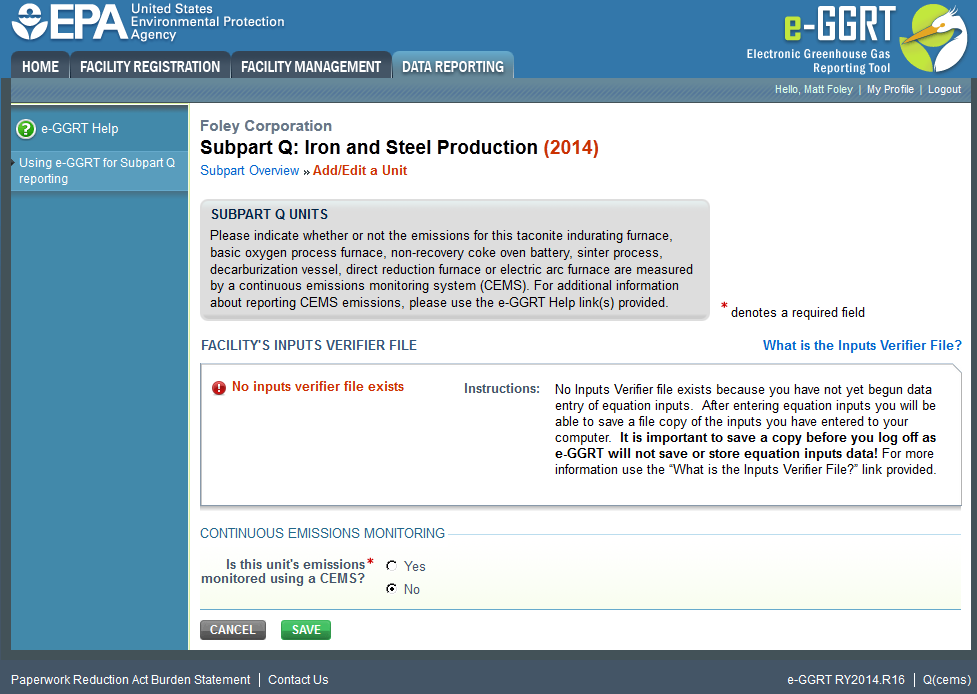
Task: Click the CONTINUOUS EMISSIONS MONITORING section title
Action: click(322, 533)
